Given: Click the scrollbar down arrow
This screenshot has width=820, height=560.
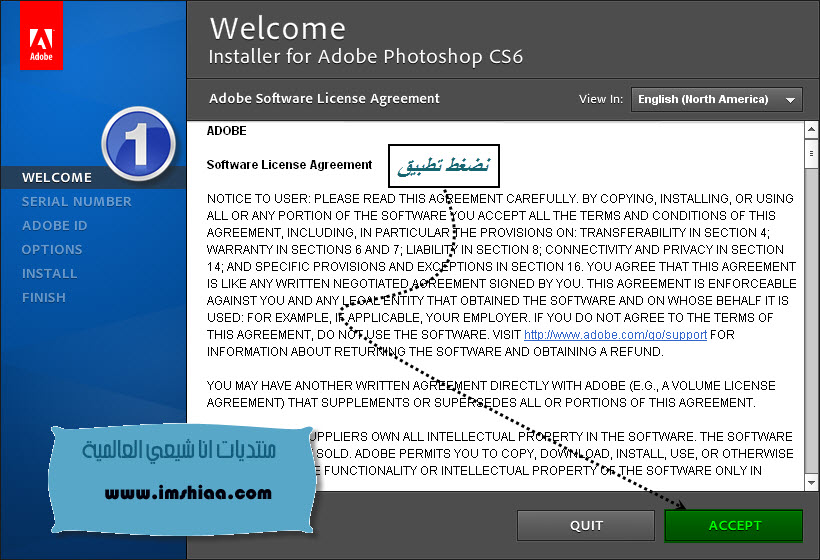Looking at the screenshot, I should click(811, 483).
